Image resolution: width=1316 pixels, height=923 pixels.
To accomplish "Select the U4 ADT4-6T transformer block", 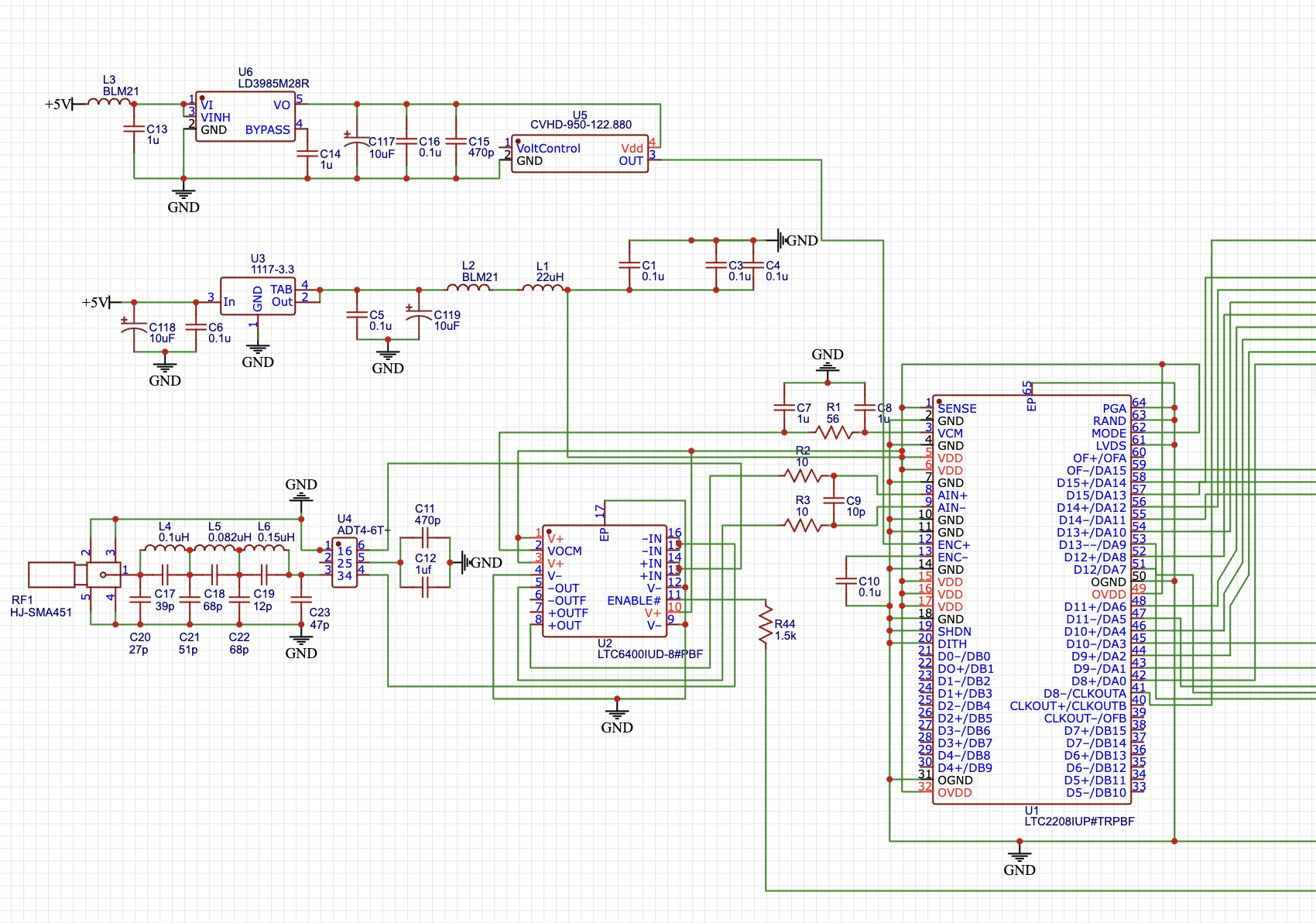I will (x=344, y=563).
